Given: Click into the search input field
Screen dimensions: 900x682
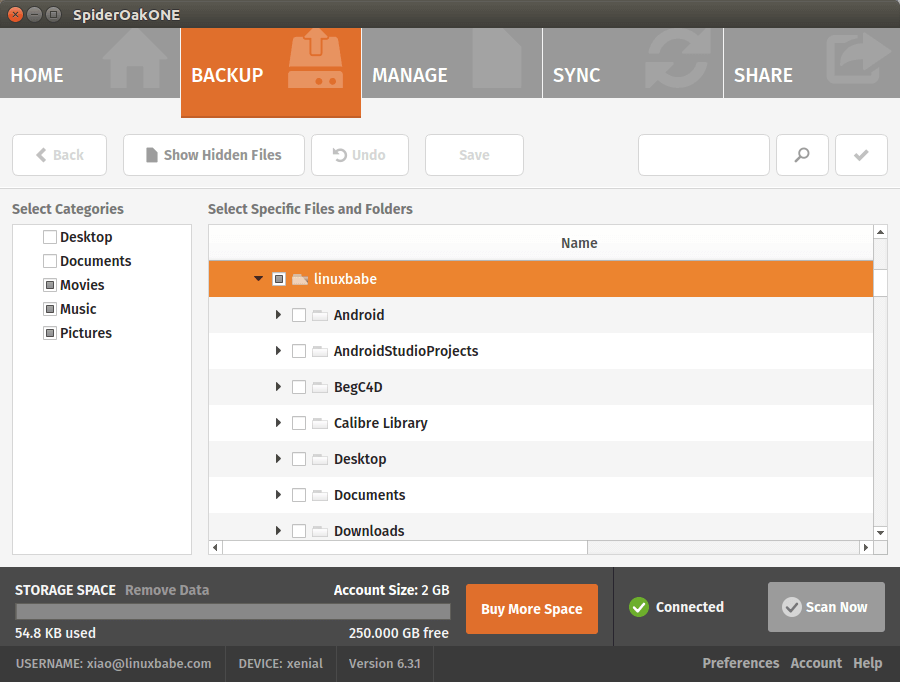Looking at the screenshot, I should point(703,155).
